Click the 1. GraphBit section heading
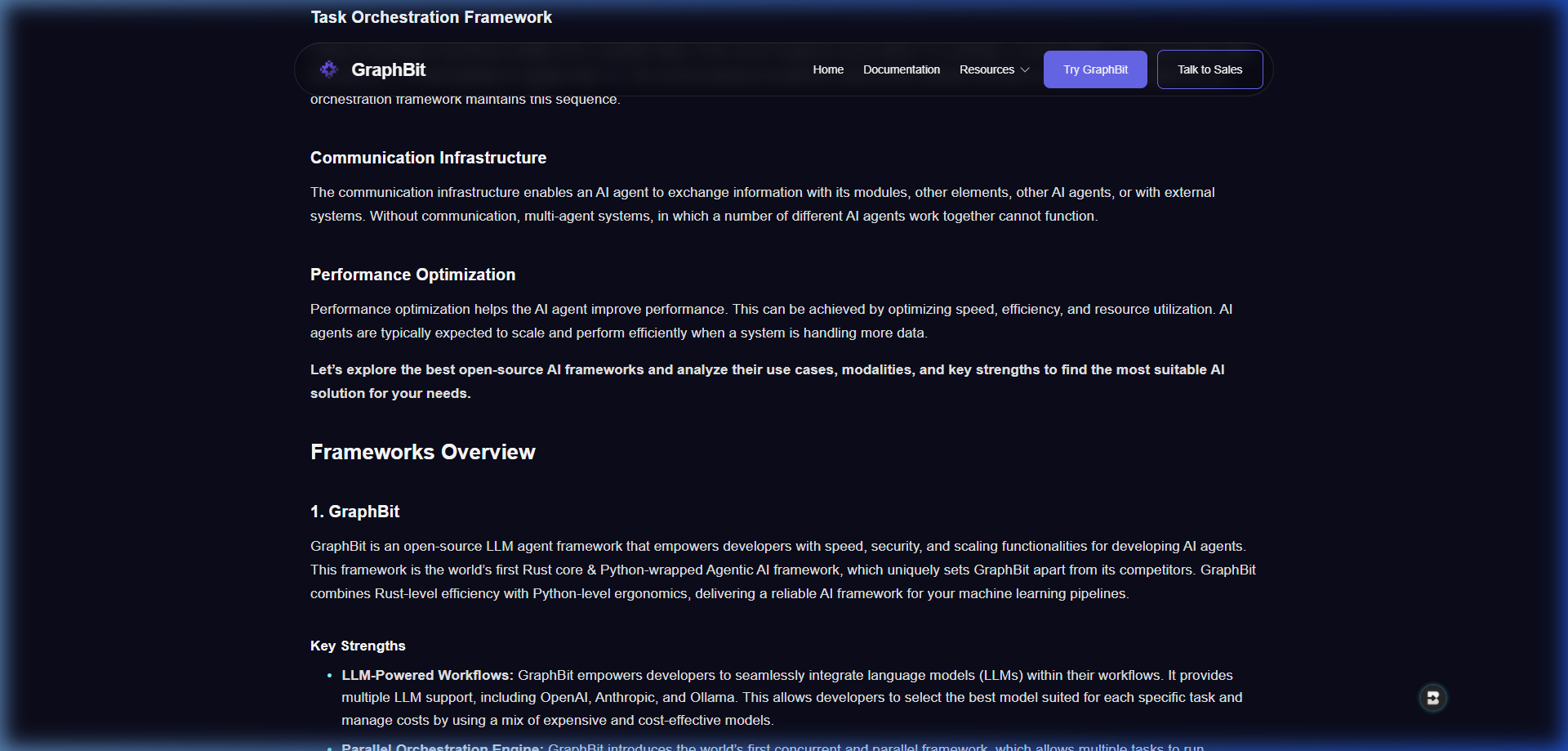 355,512
